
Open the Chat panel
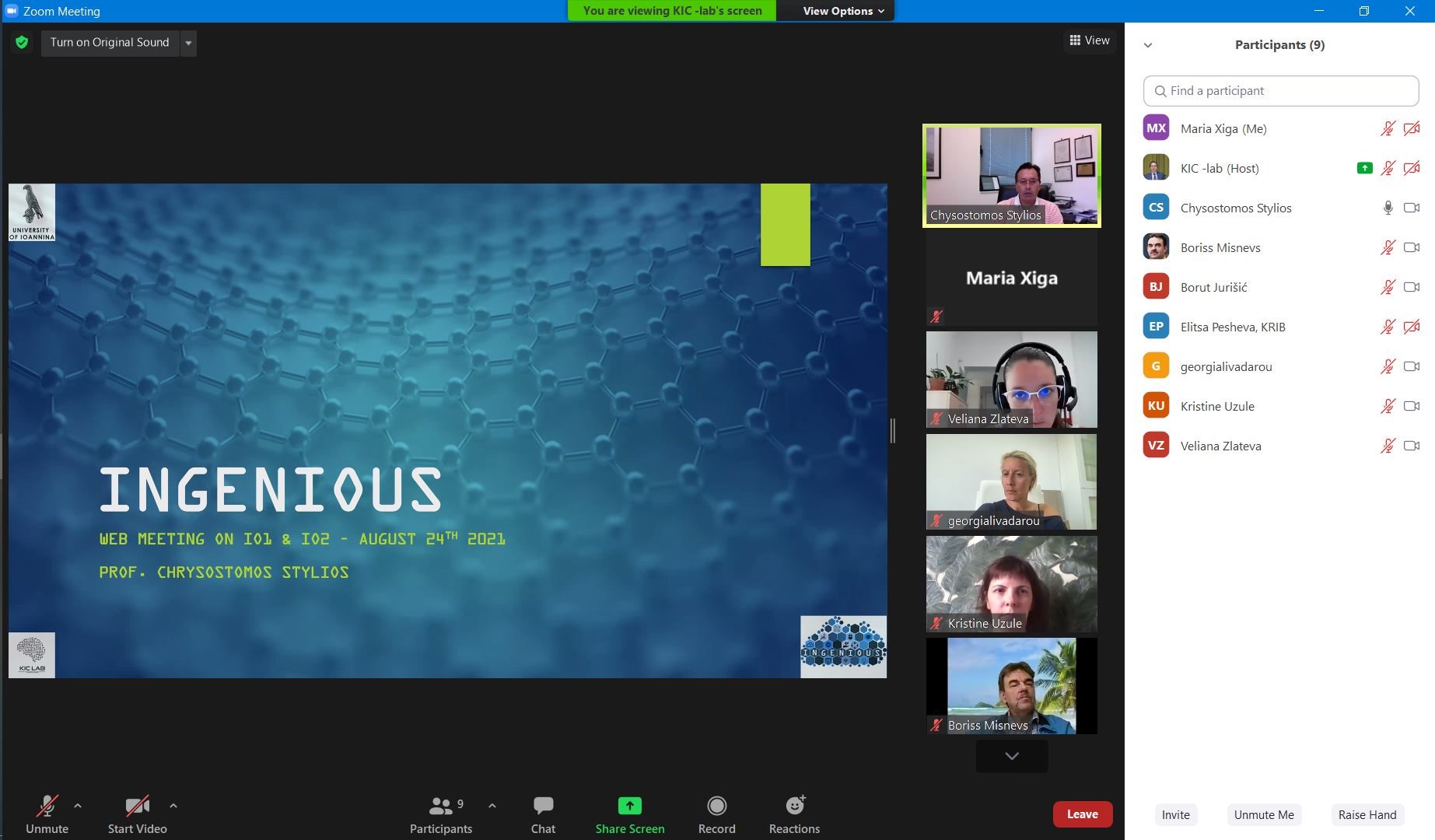pyautogui.click(x=543, y=814)
